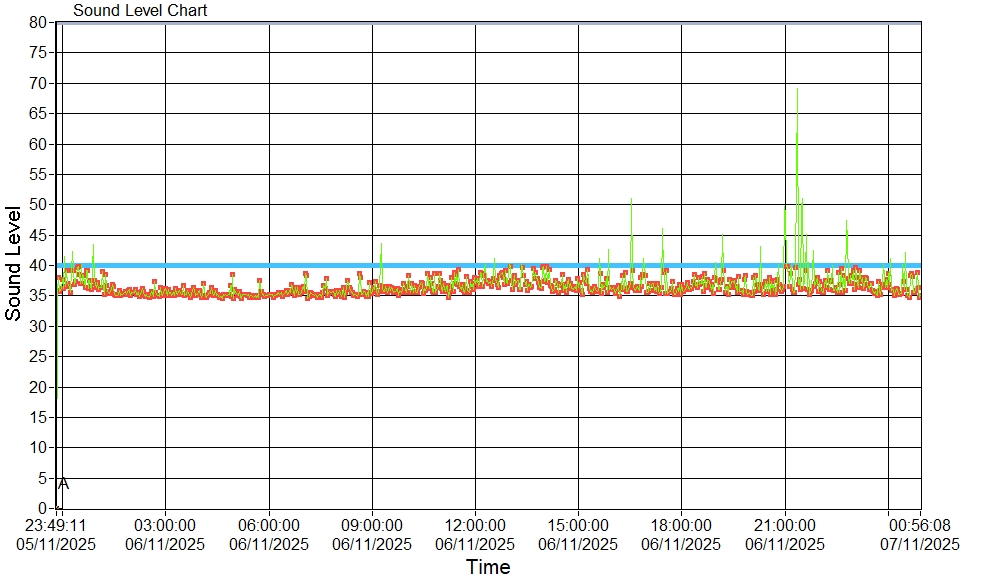This screenshot has width=990, height=588.
Task: Select the 40 tick label on the vertical axis
Action: (38, 265)
